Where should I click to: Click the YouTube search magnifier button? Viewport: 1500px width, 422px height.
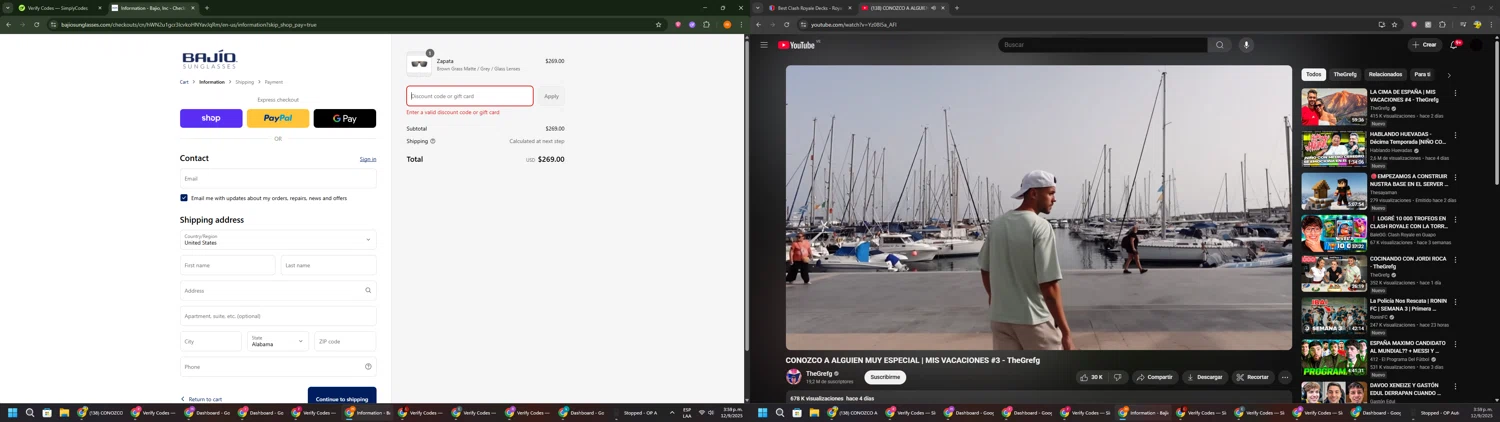pyautogui.click(x=1219, y=45)
